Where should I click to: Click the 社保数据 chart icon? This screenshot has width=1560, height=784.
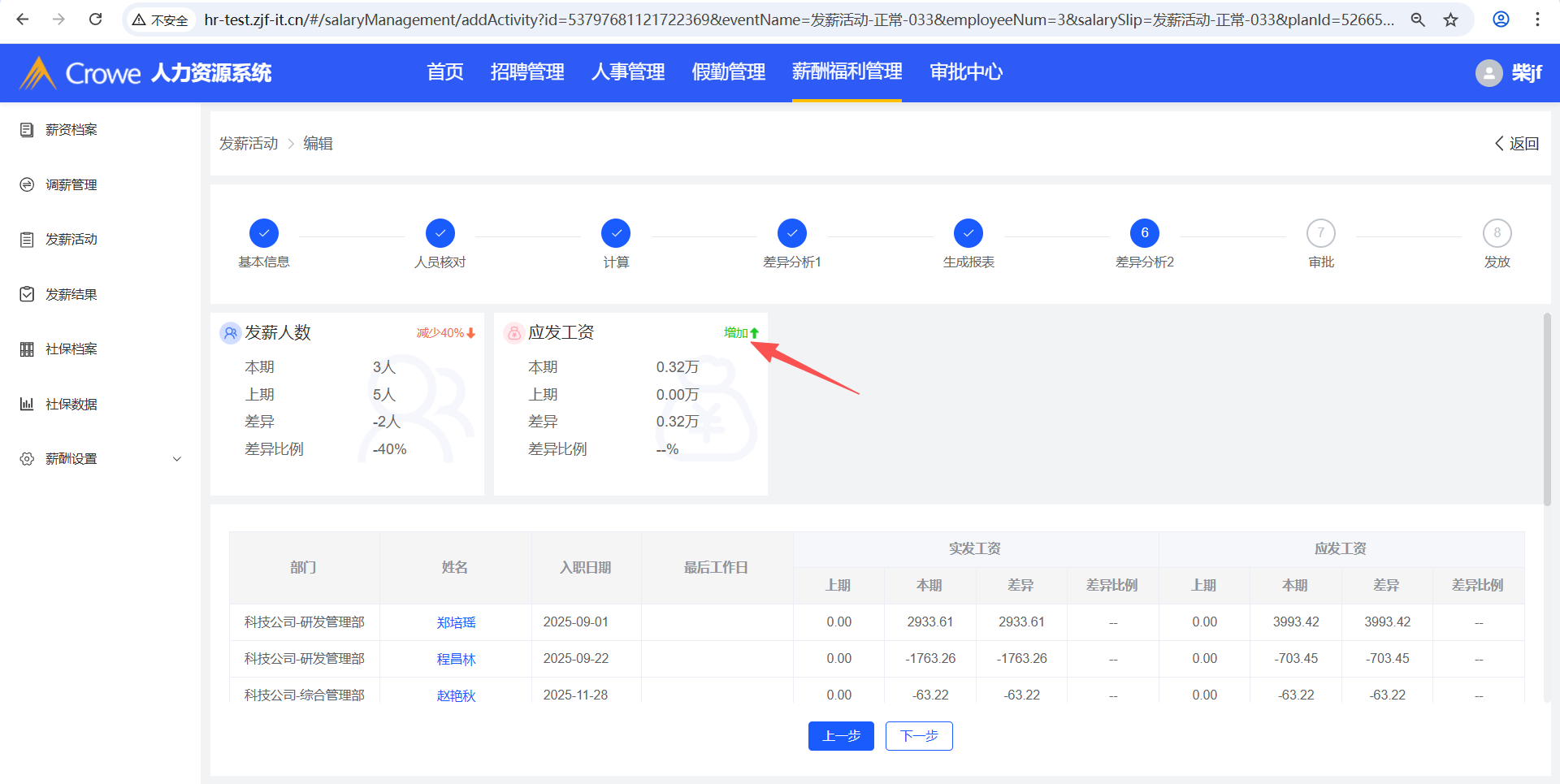click(27, 404)
